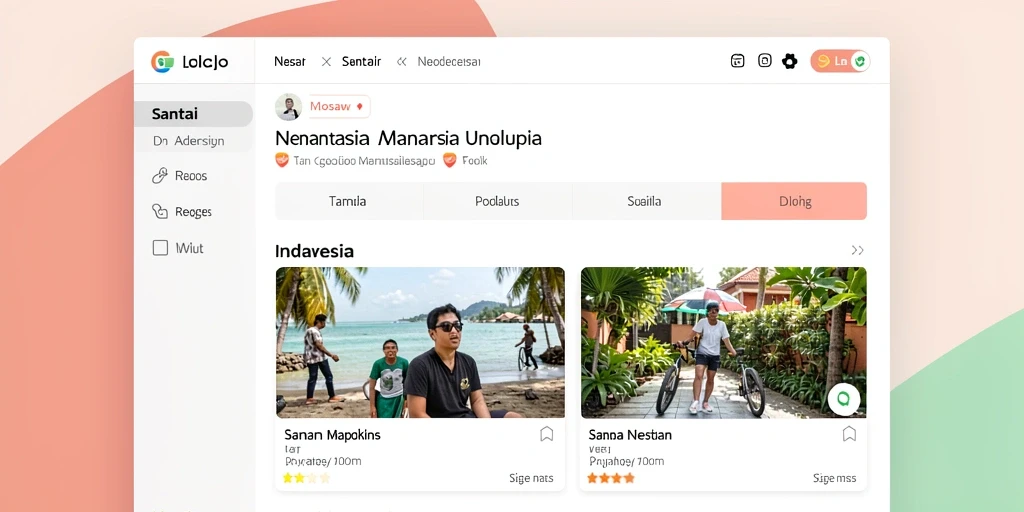Open the Neodecesai menu item
Image resolution: width=1024 pixels, height=512 pixels.
pos(449,61)
